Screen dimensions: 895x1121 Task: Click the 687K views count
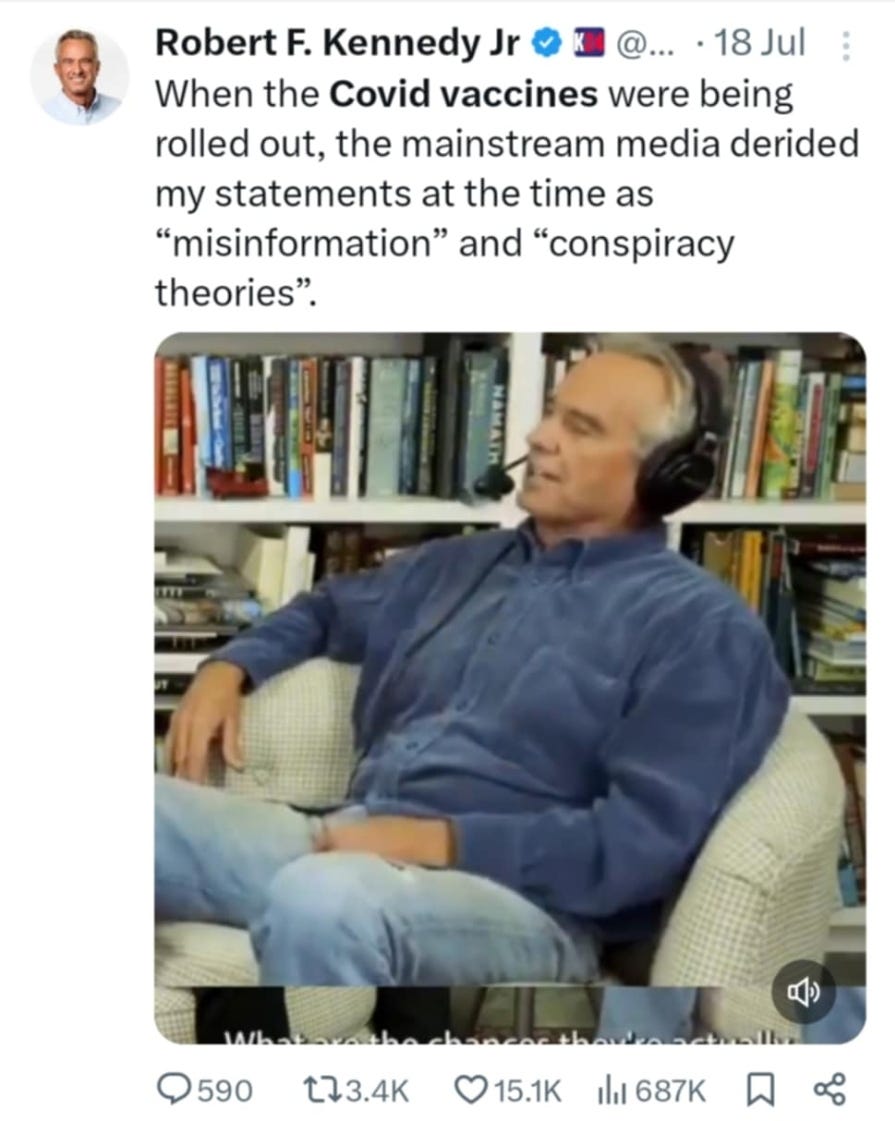(670, 1091)
